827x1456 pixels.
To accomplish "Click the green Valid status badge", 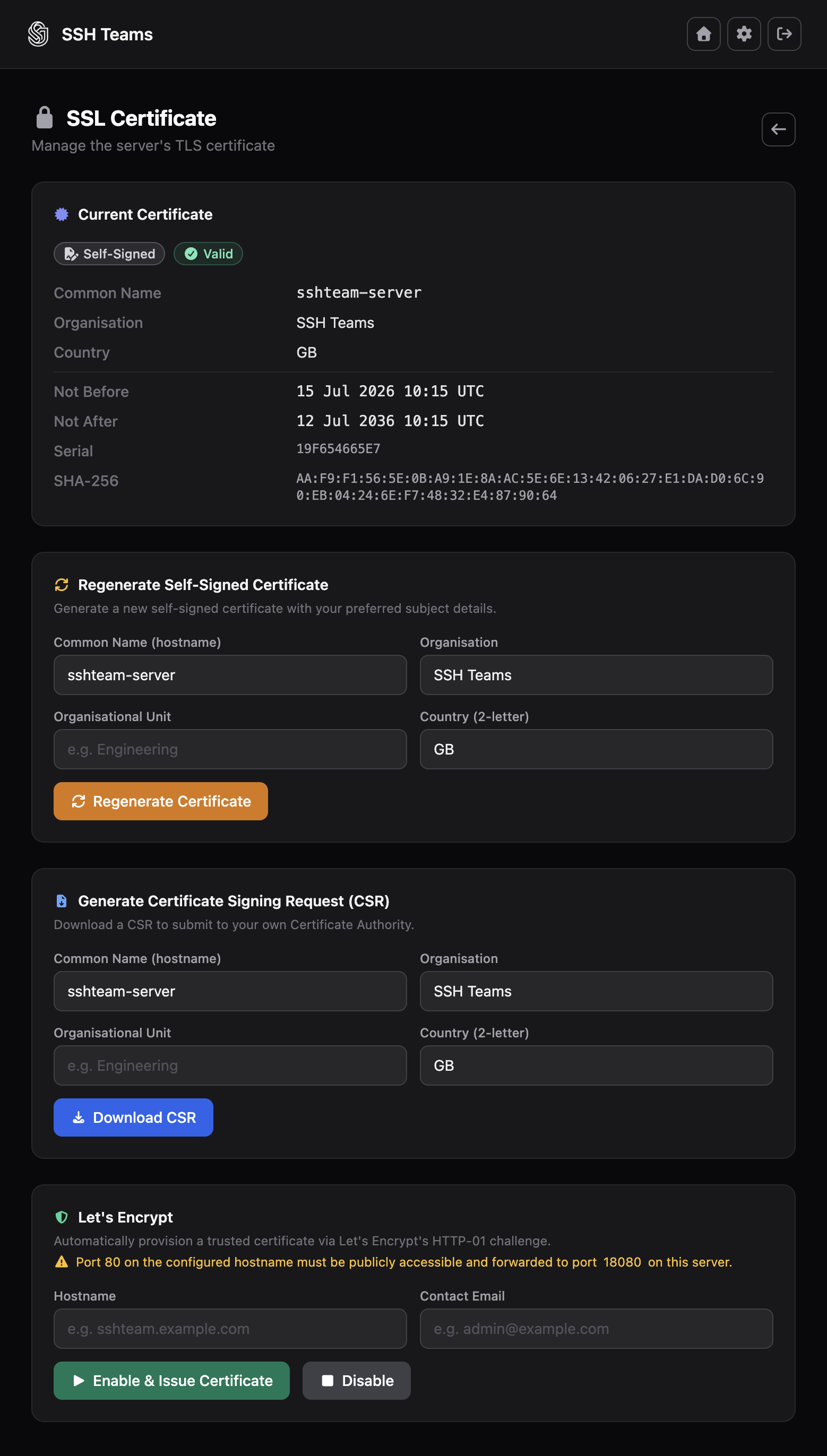I will (208, 254).
